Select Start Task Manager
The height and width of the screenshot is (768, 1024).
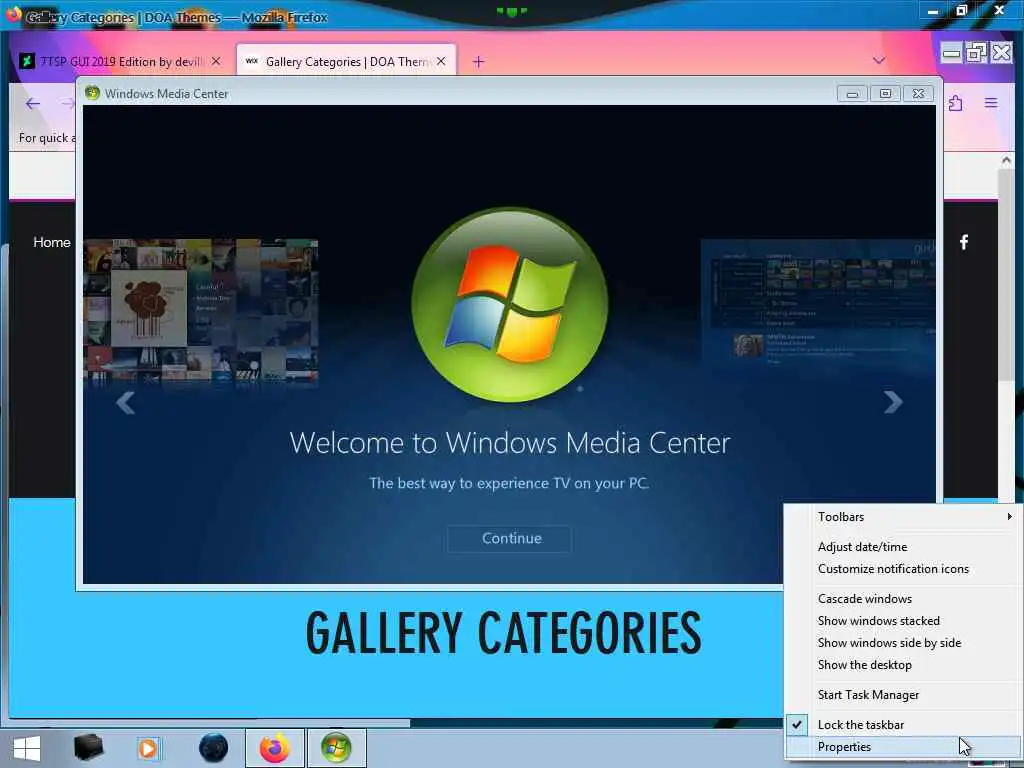point(903,695)
